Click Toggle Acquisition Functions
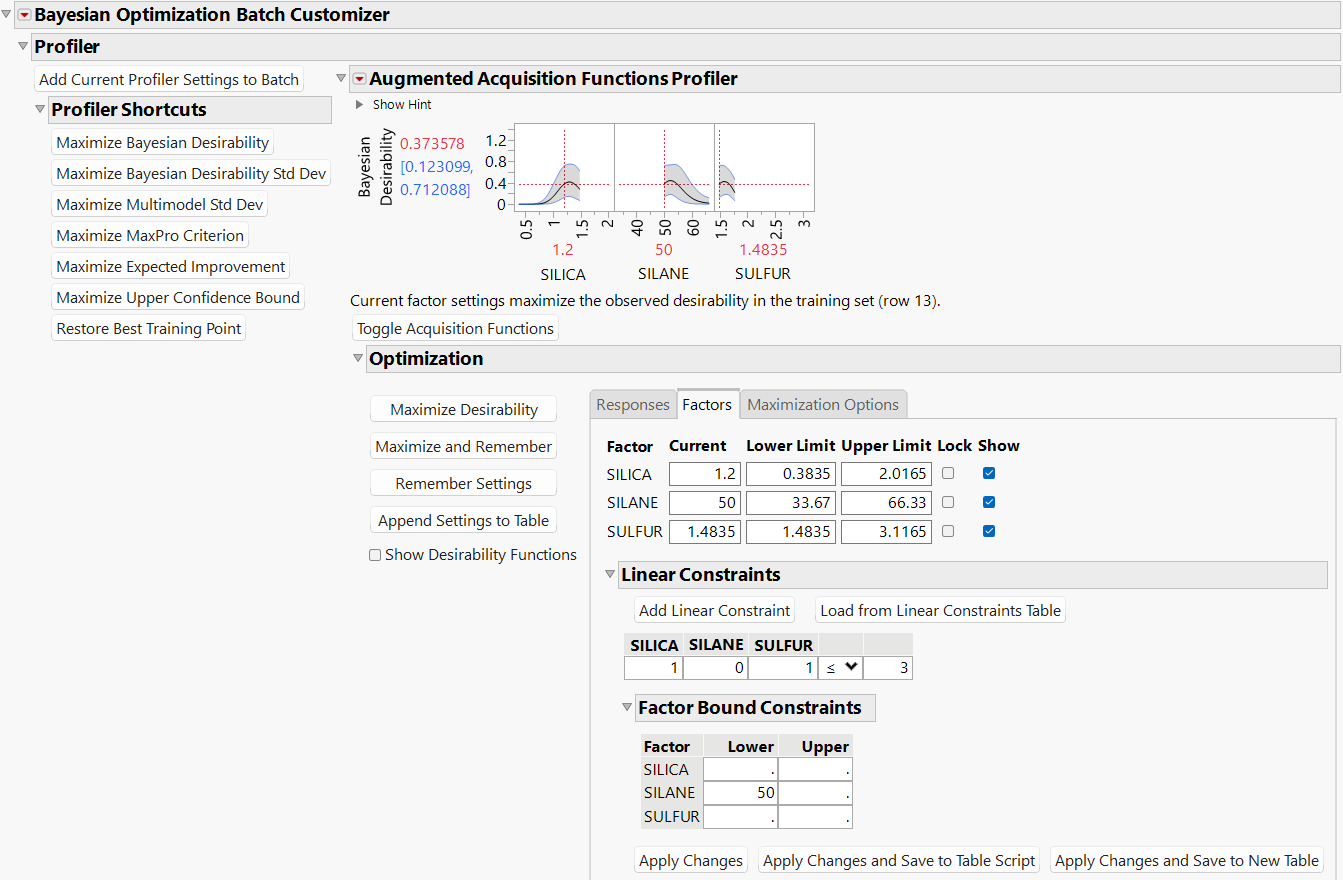The image size is (1343, 880). [x=455, y=328]
